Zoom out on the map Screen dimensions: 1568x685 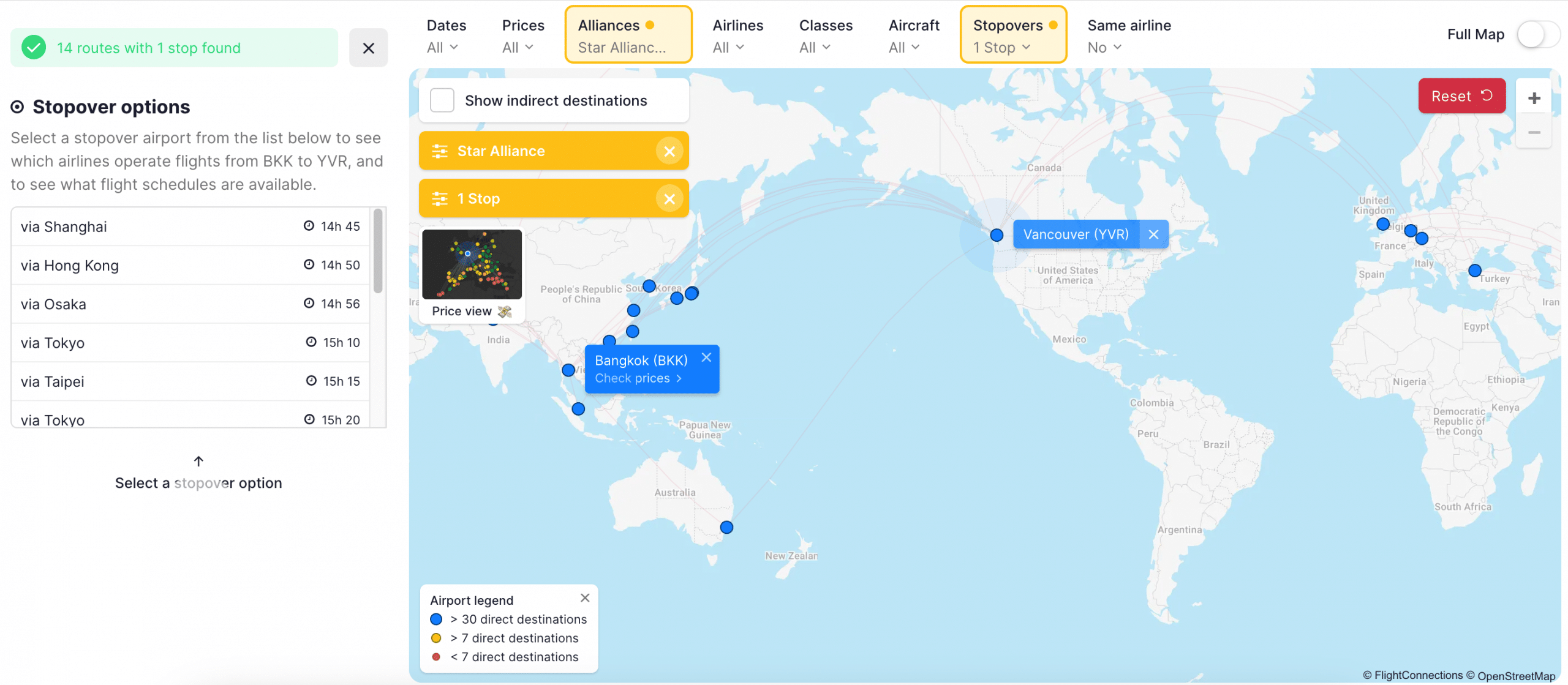coord(1534,132)
